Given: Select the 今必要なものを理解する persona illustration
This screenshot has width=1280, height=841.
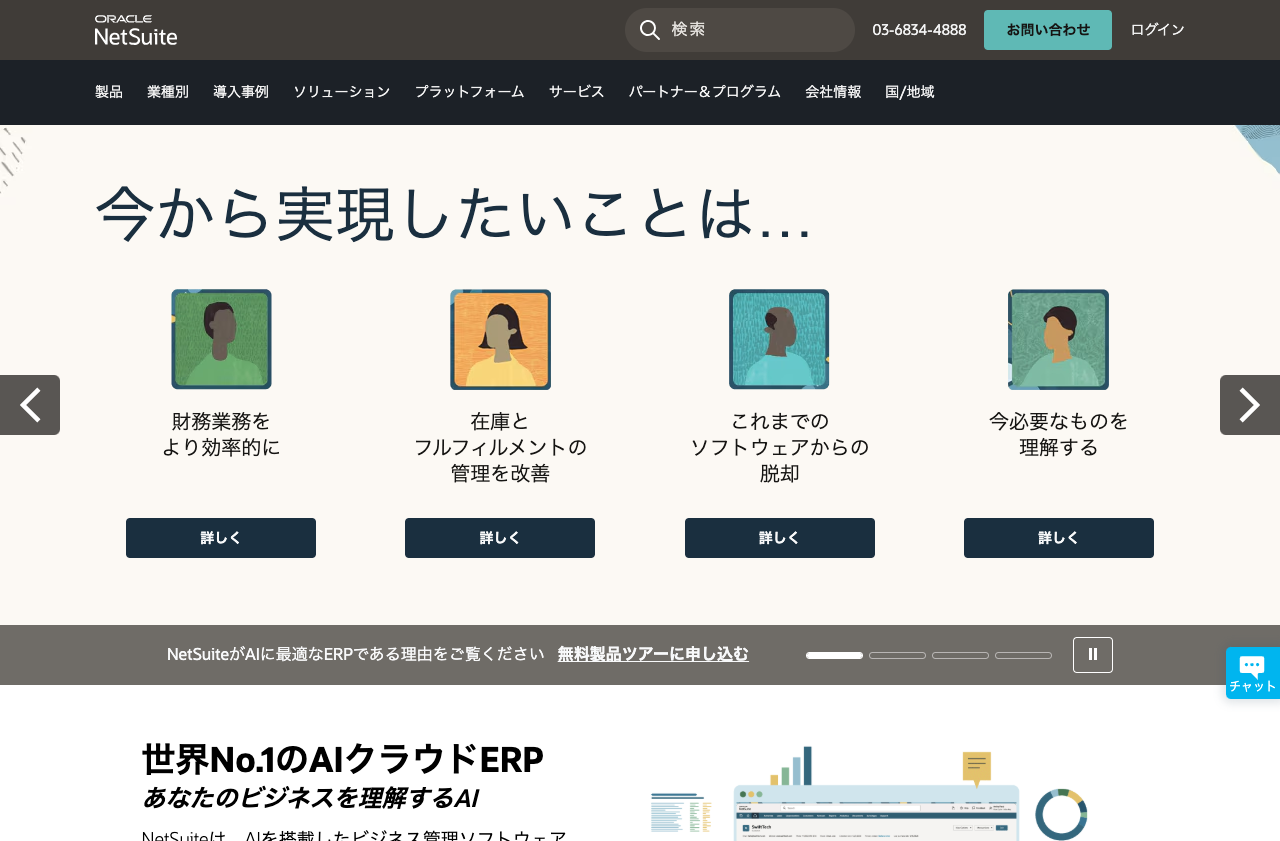Looking at the screenshot, I should [1058, 339].
